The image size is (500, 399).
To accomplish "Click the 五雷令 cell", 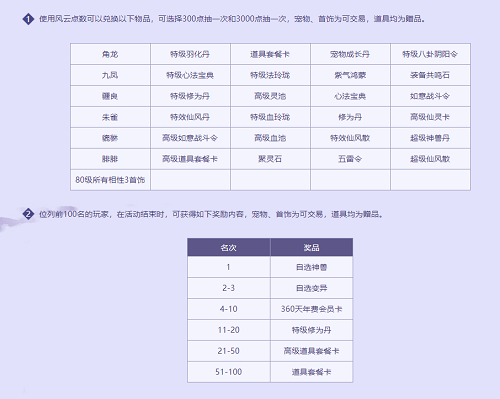I will click(350, 159).
